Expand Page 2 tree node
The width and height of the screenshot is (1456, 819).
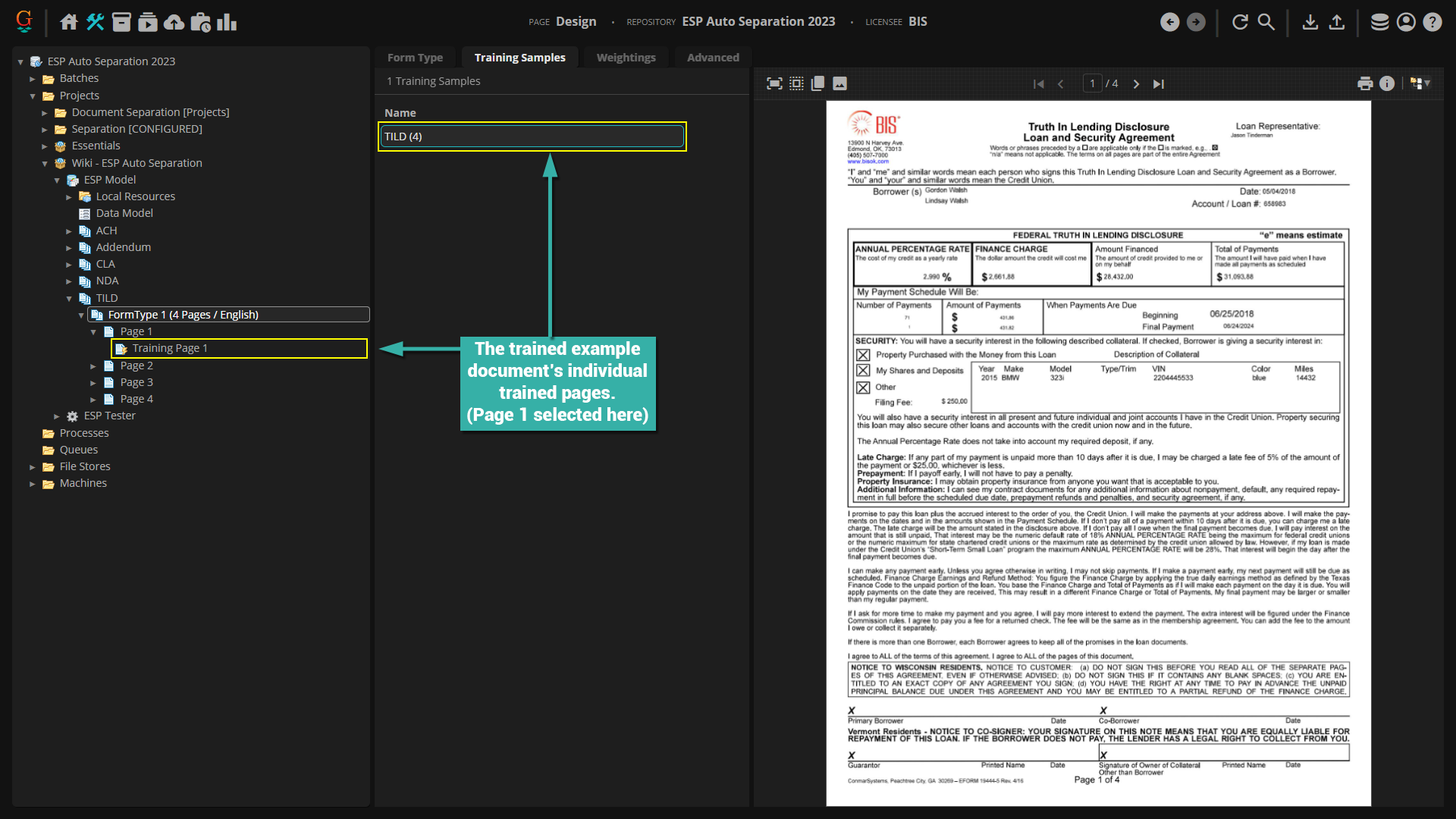click(93, 366)
